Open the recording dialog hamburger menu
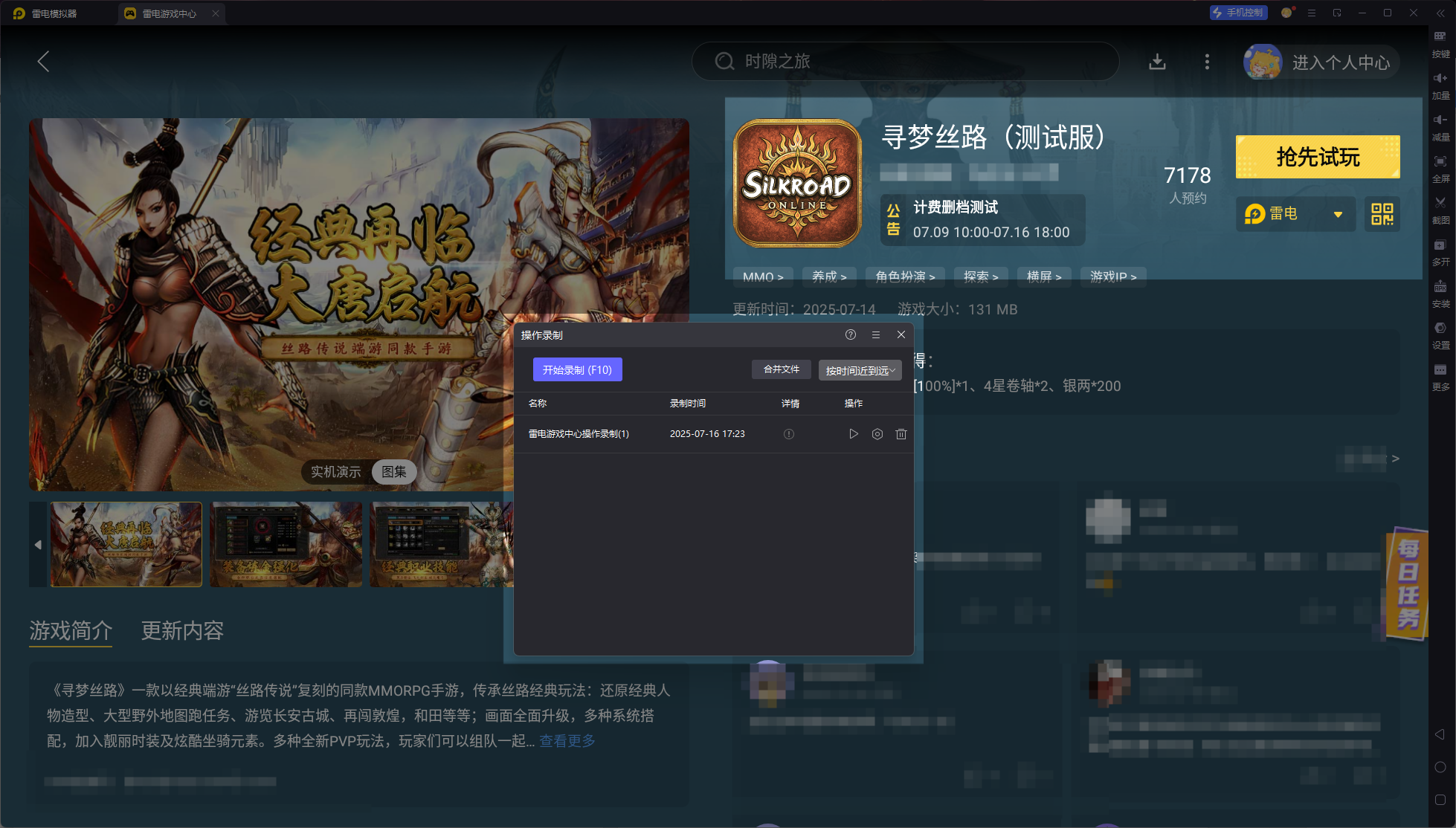The image size is (1456, 828). (876, 335)
